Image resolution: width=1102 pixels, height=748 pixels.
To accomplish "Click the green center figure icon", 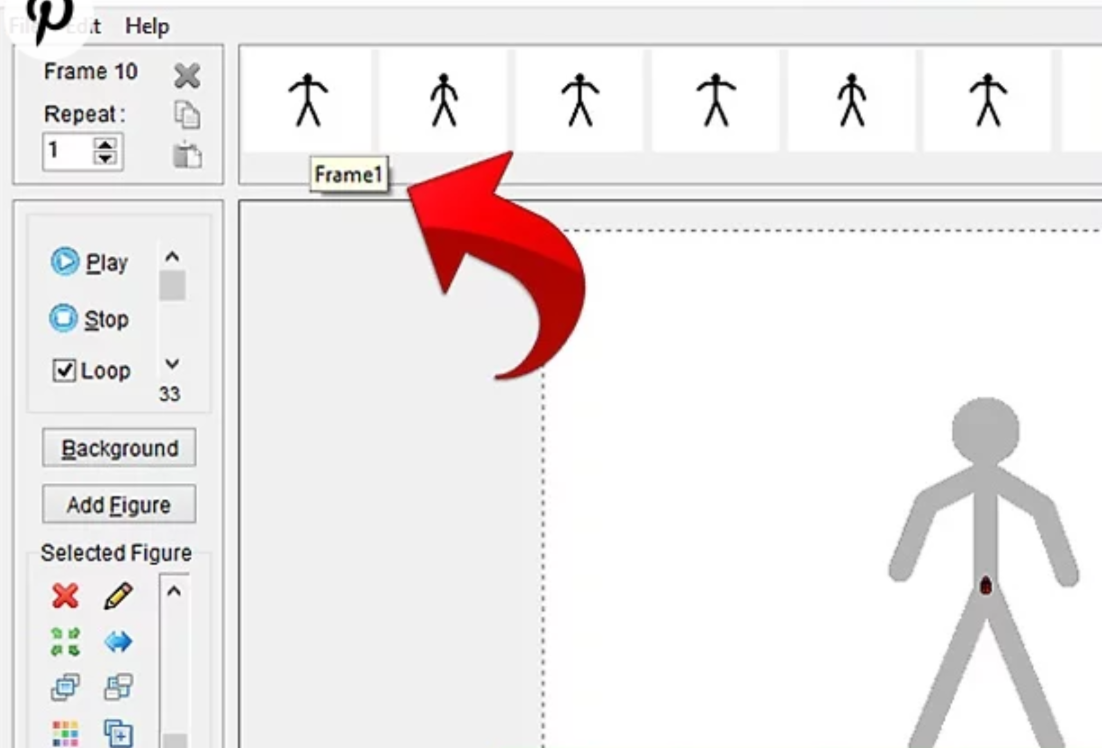I will pos(66,642).
